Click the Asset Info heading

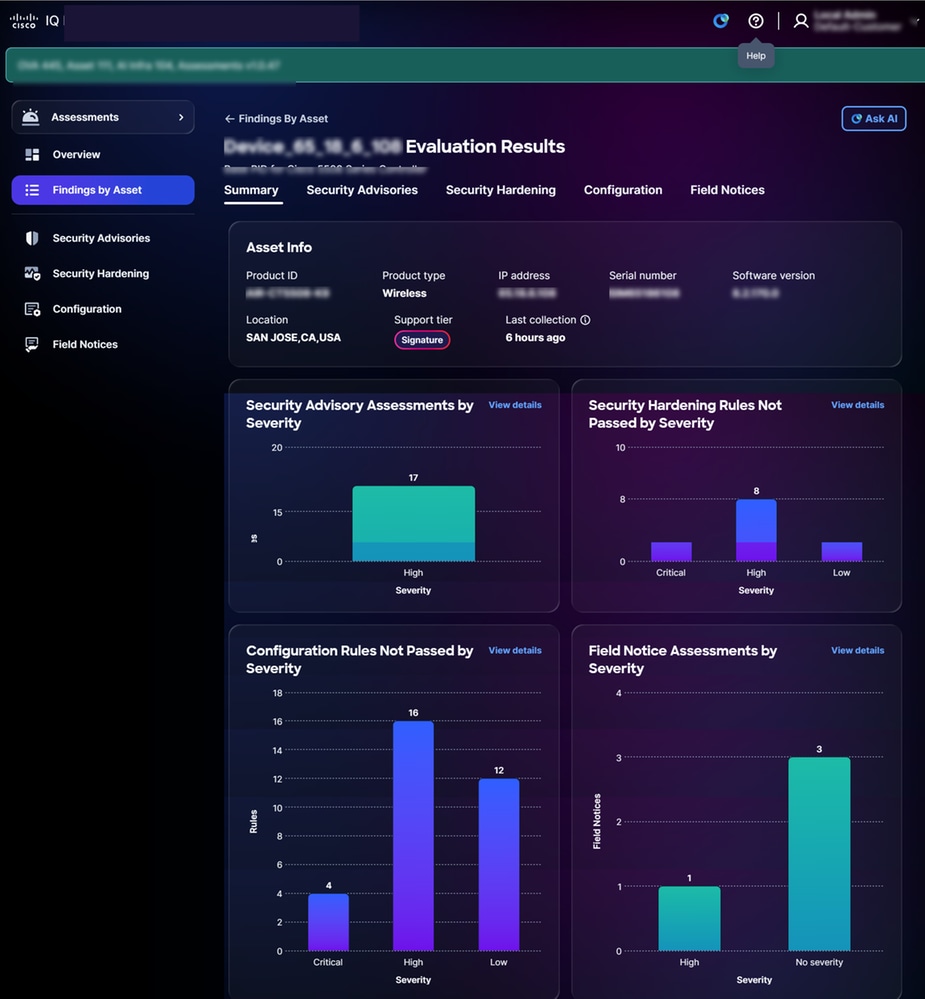pos(279,247)
